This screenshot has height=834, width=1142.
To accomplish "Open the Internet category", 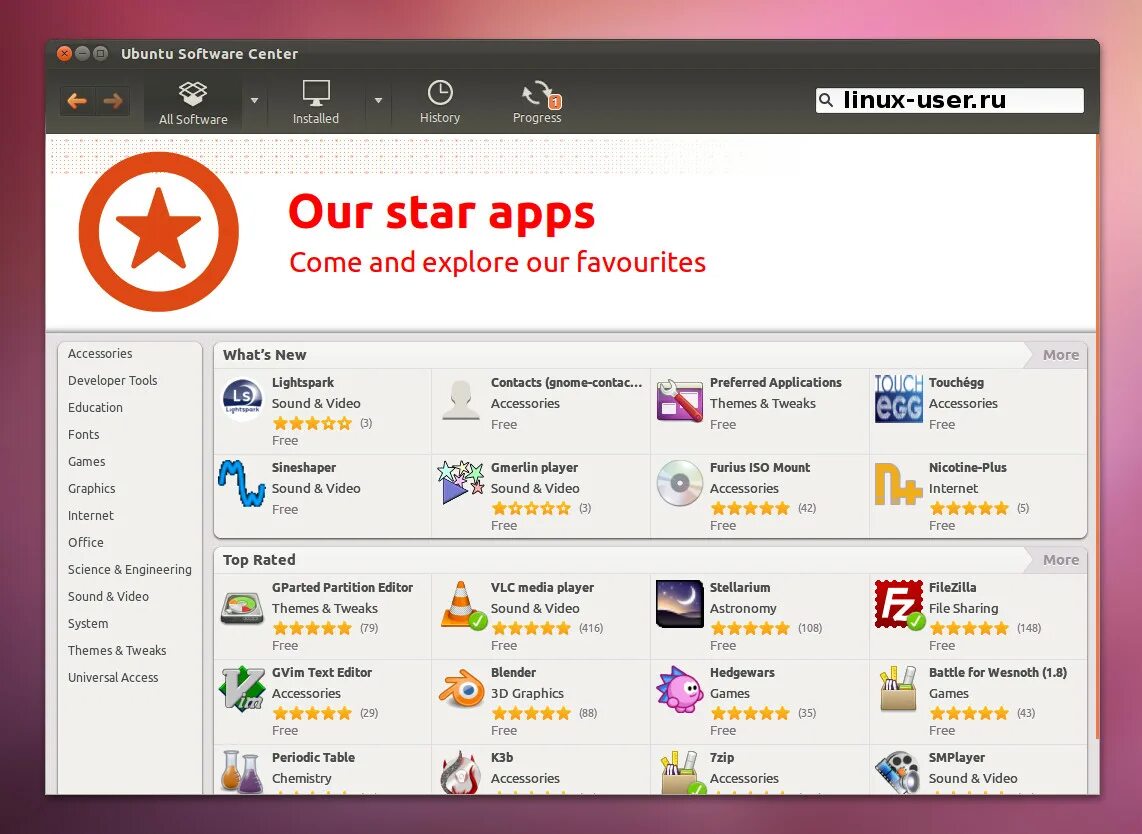I will [x=91, y=515].
